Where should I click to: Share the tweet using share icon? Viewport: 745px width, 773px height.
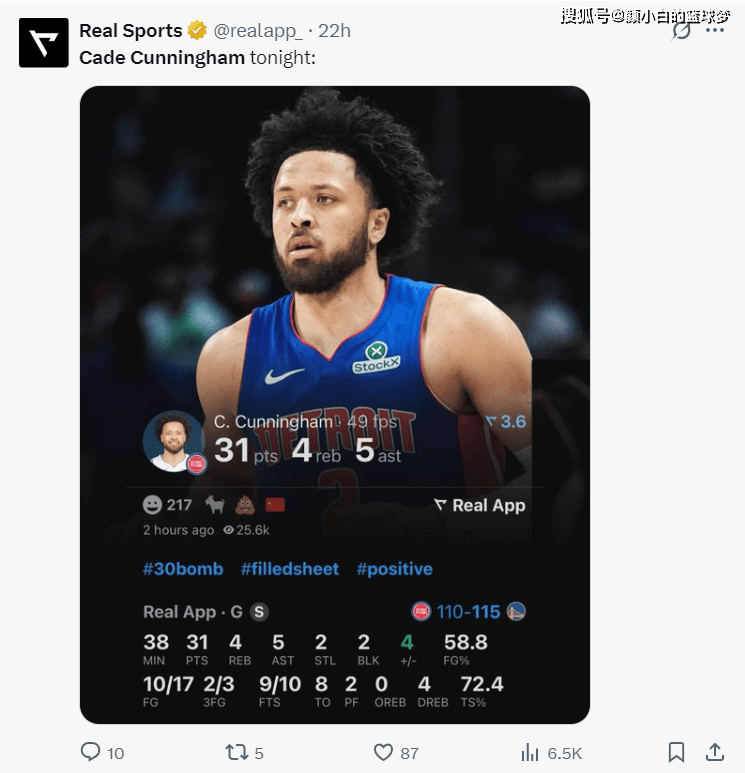pyautogui.click(x=715, y=752)
